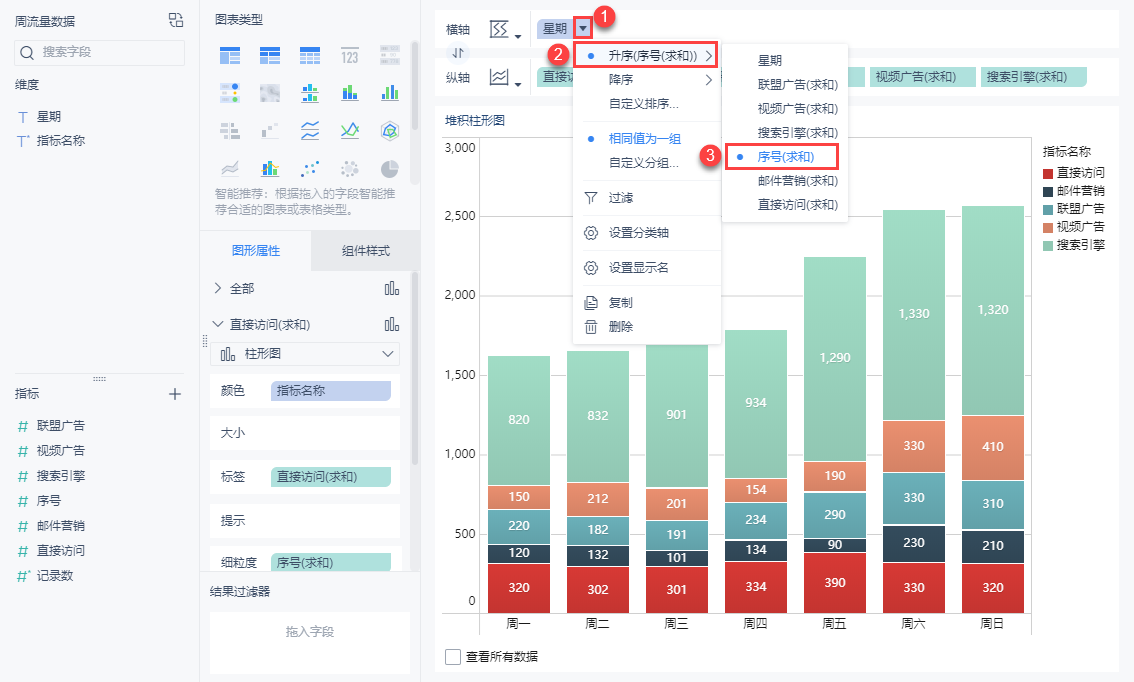Select the map chart type icon

click(x=270, y=93)
